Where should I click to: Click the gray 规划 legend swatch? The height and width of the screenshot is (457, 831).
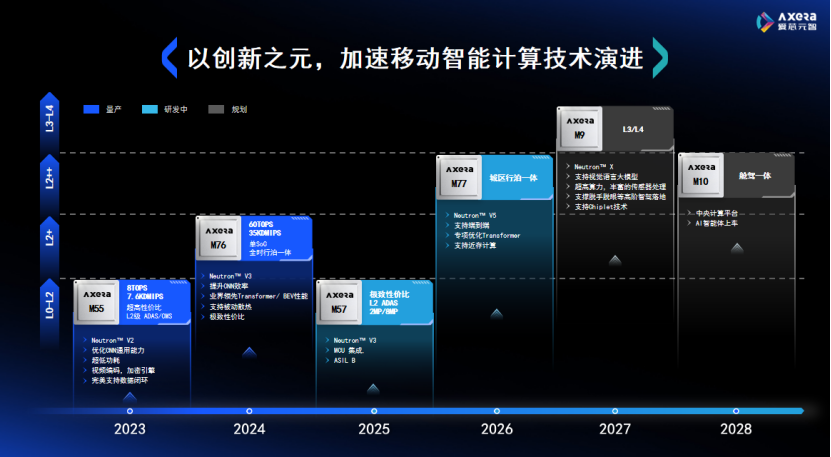(216, 109)
